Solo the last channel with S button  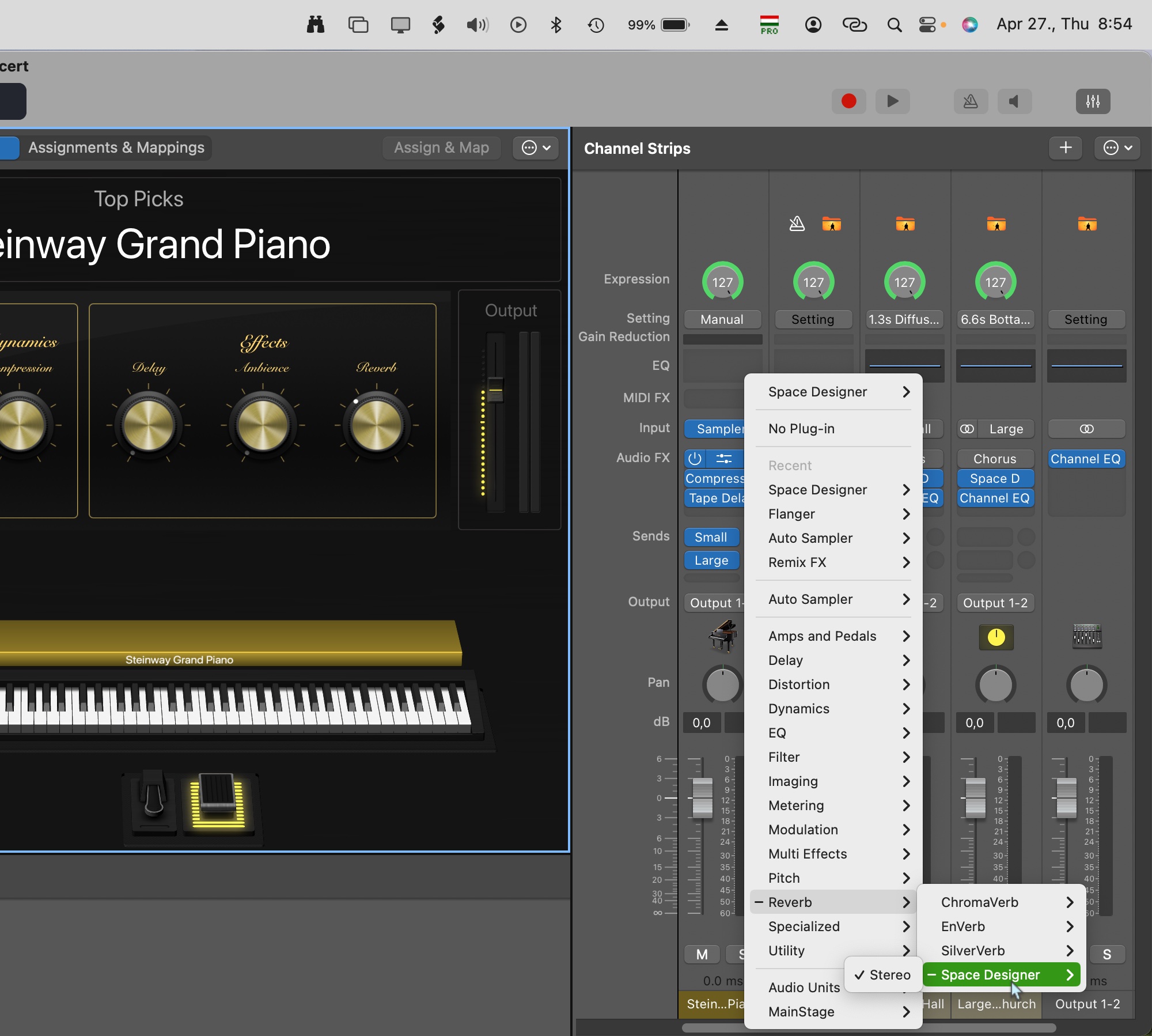pos(1107,955)
